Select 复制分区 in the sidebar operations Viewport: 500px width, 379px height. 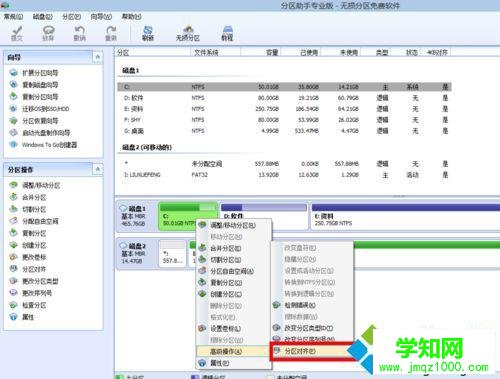34,233
